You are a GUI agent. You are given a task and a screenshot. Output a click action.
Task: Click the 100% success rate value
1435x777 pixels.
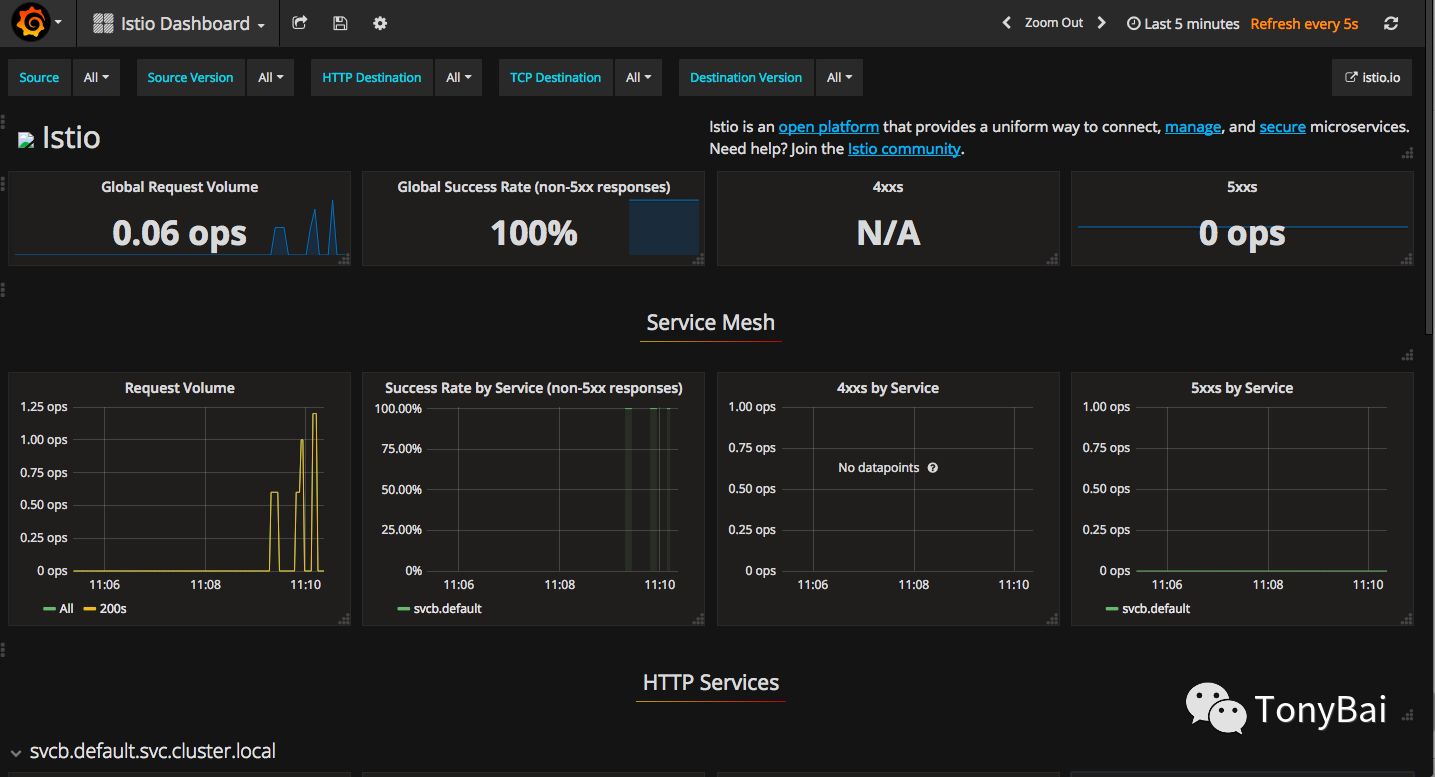tap(534, 233)
